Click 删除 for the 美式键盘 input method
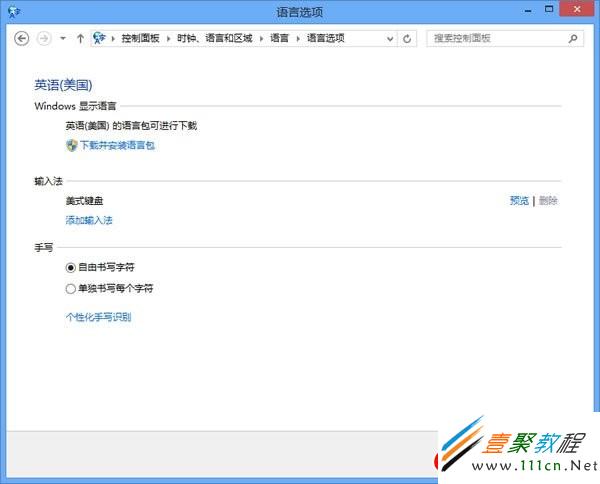The height and width of the screenshot is (484, 600). [548, 200]
